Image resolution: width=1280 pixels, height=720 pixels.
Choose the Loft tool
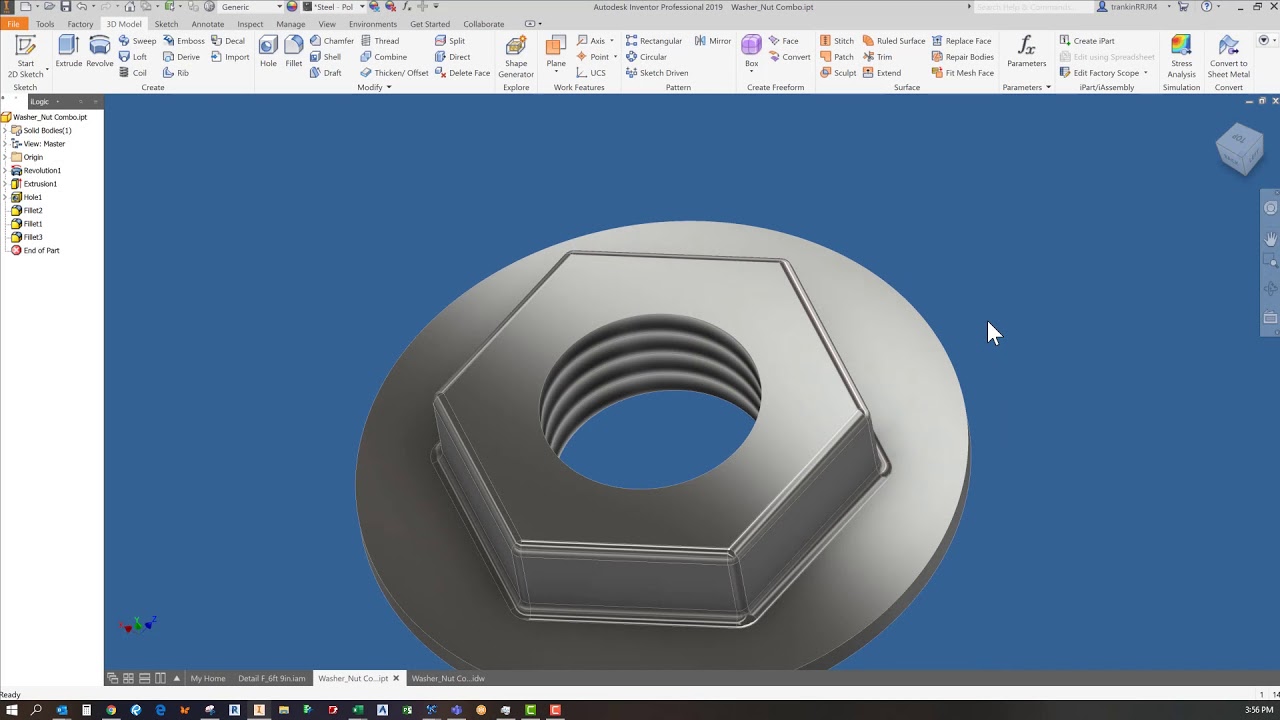pyautogui.click(x=133, y=57)
